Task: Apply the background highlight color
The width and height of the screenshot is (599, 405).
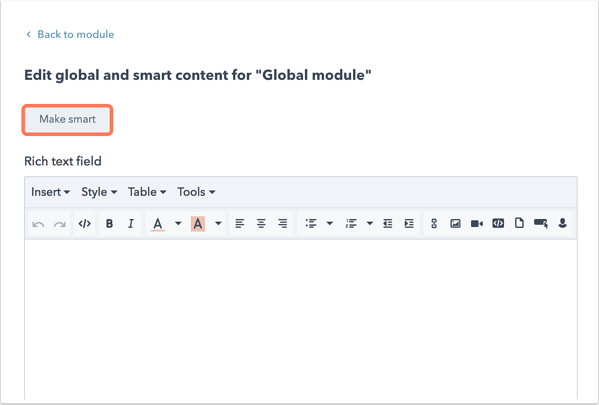Action: pos(198,224)
